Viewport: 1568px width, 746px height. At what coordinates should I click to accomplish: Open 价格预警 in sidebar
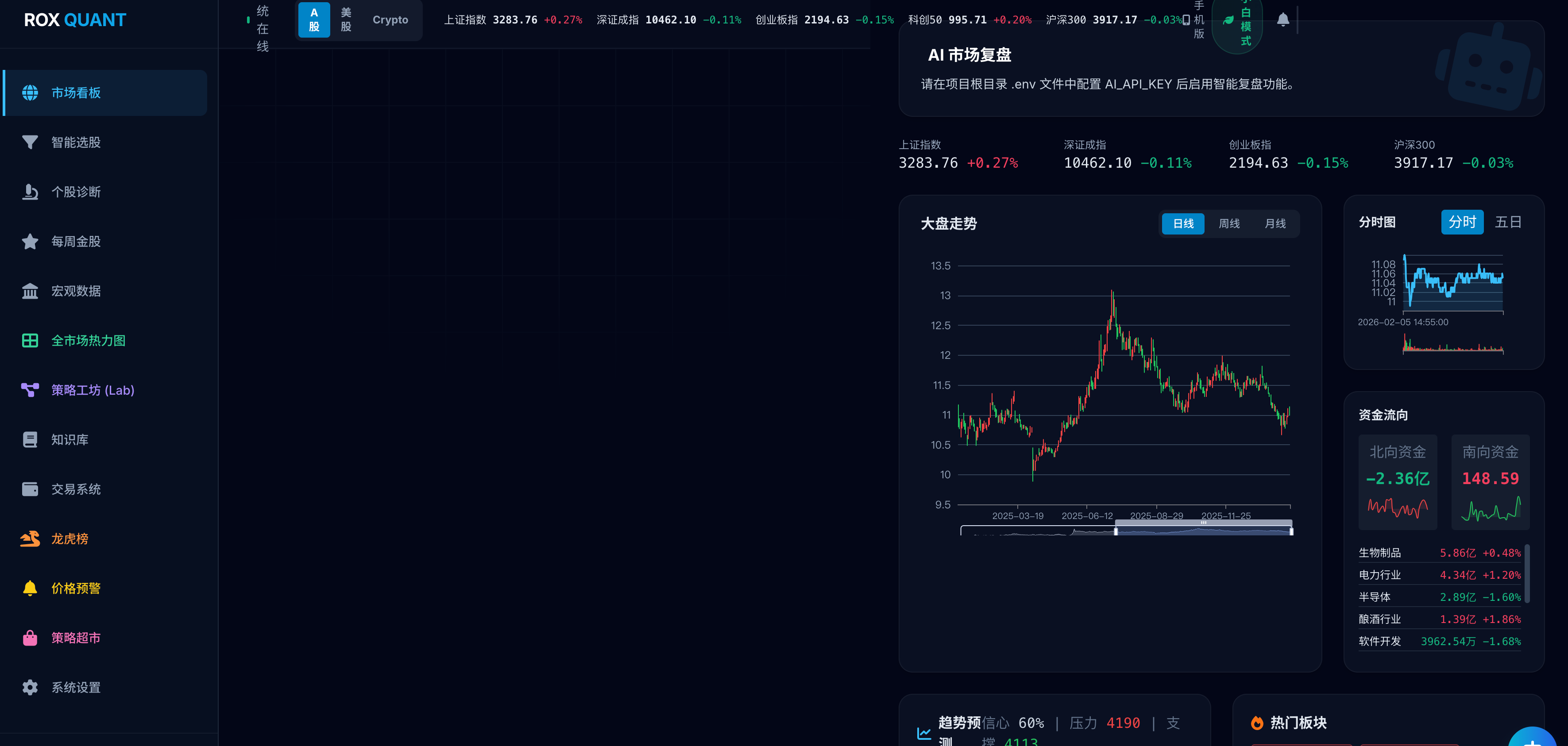click(x=75, y=588)
